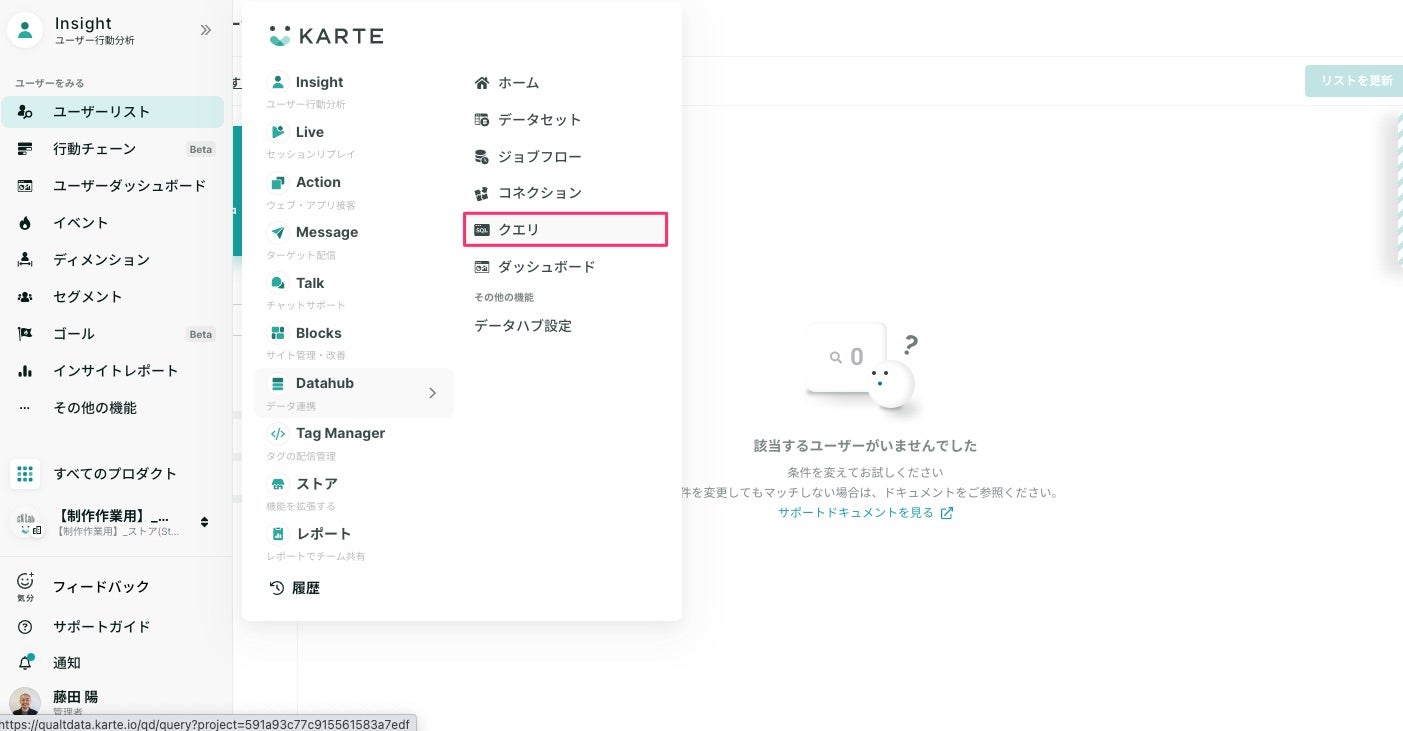Open データハブ設定 in the submenu
Image resolution: width=1403 pixels, height=731 pixels.
(523, 326)
